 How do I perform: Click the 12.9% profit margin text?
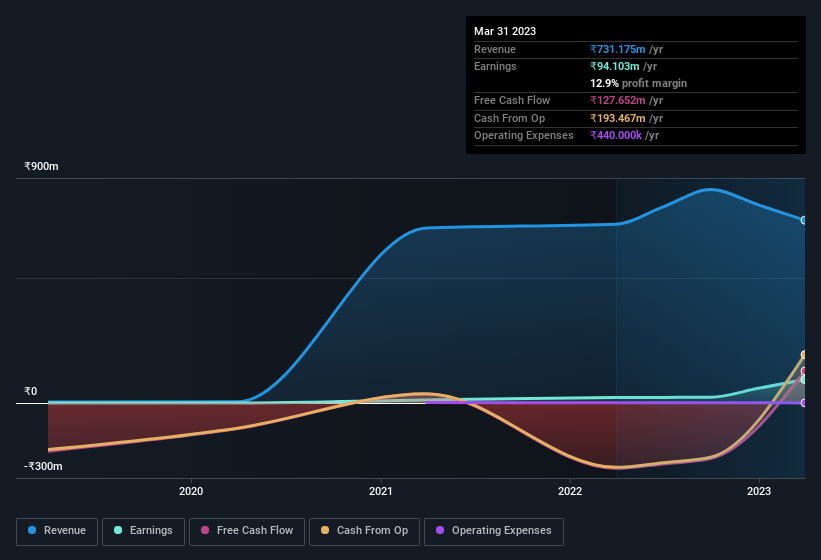[x=638, y=83]
